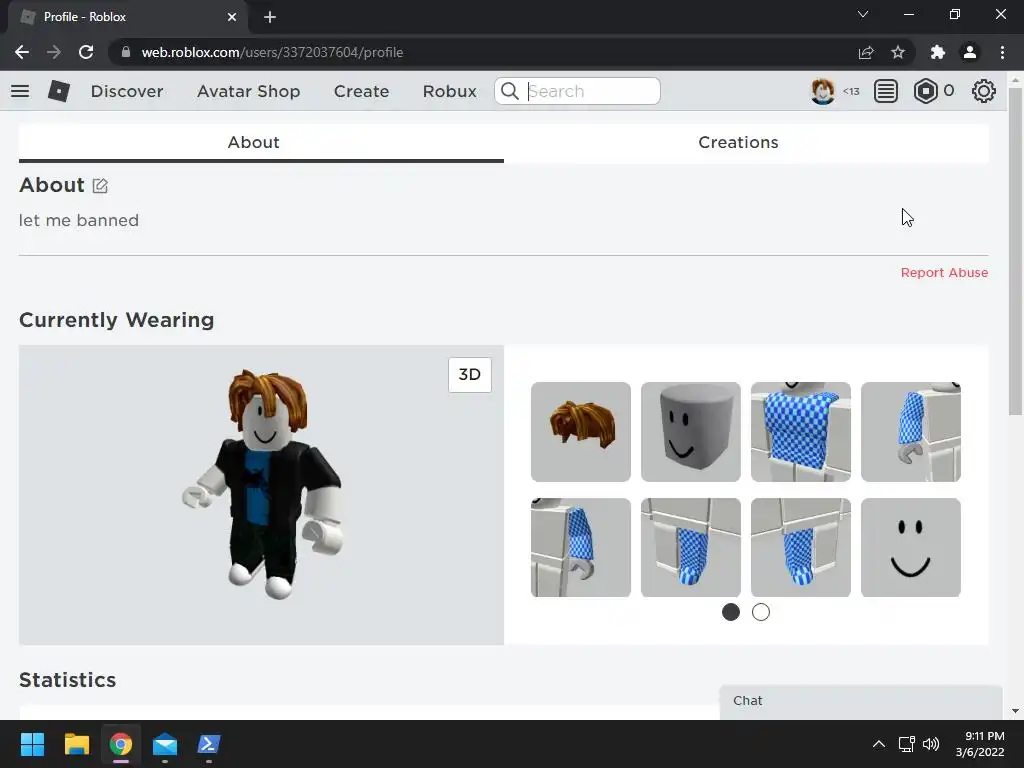Viewport: 1024px width, 768px height.
Task: Close the Profile - Roblox tab
Action: (232, 17)
